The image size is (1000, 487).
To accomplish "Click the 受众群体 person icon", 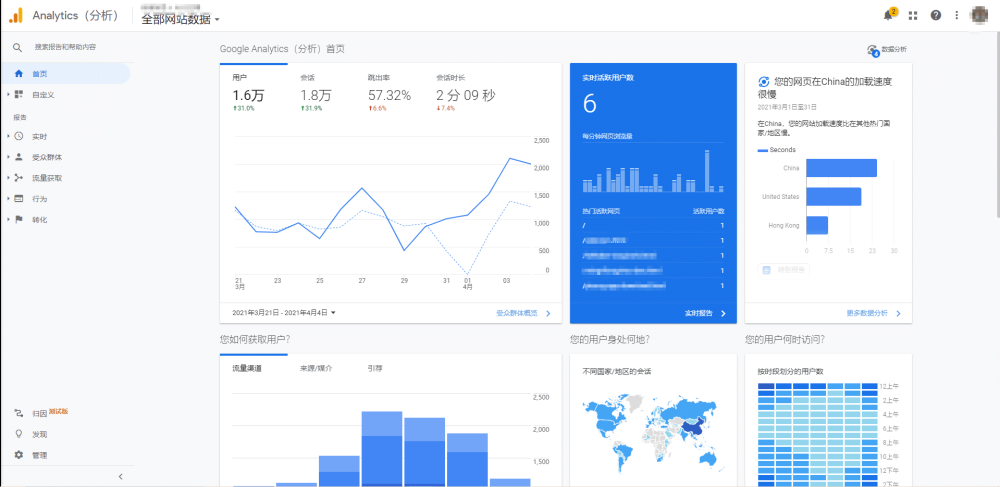I will [18, 157].
